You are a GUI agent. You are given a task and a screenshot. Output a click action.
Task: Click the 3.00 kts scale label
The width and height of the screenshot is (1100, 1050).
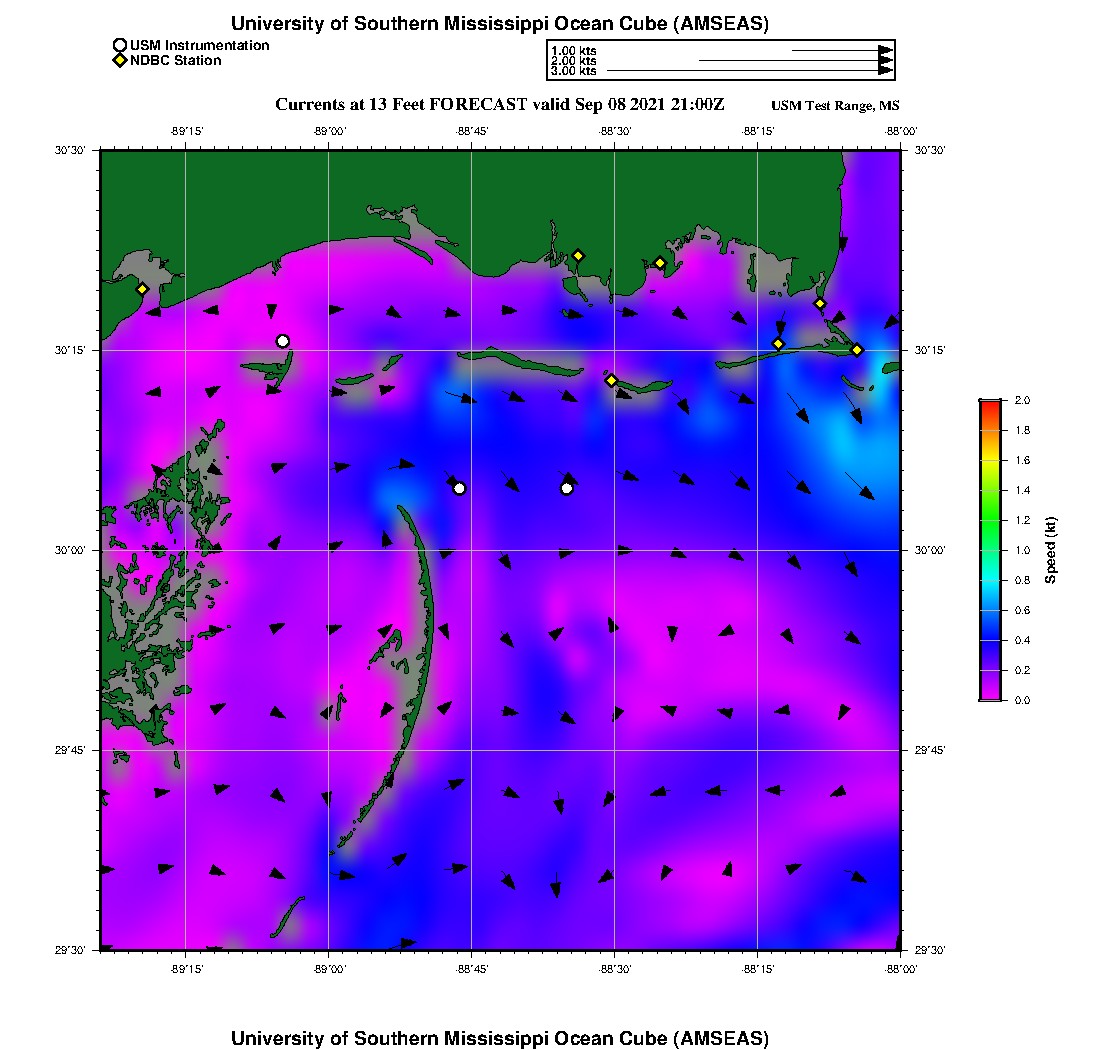574,71
